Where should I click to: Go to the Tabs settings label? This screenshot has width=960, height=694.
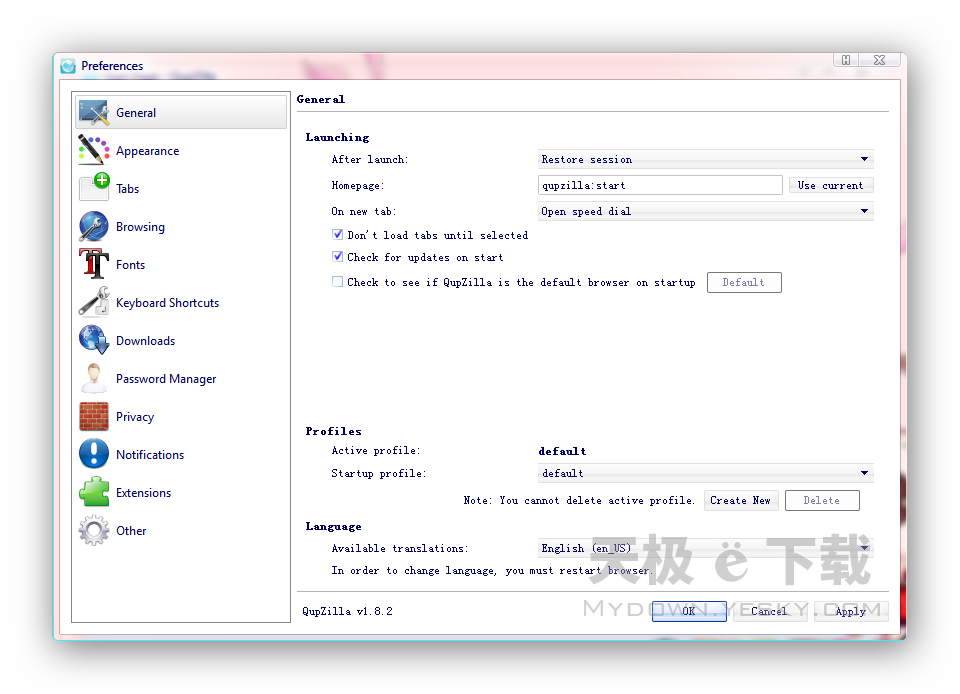tap(127, 188)
